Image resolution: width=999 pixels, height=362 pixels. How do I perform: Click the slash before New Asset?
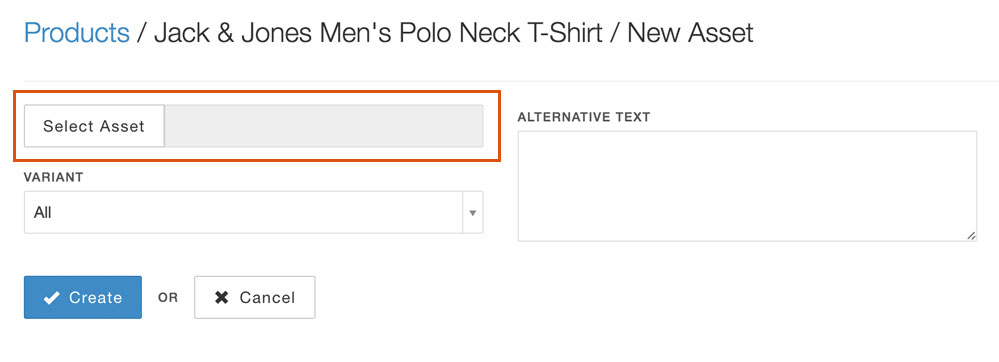point(615,33)
